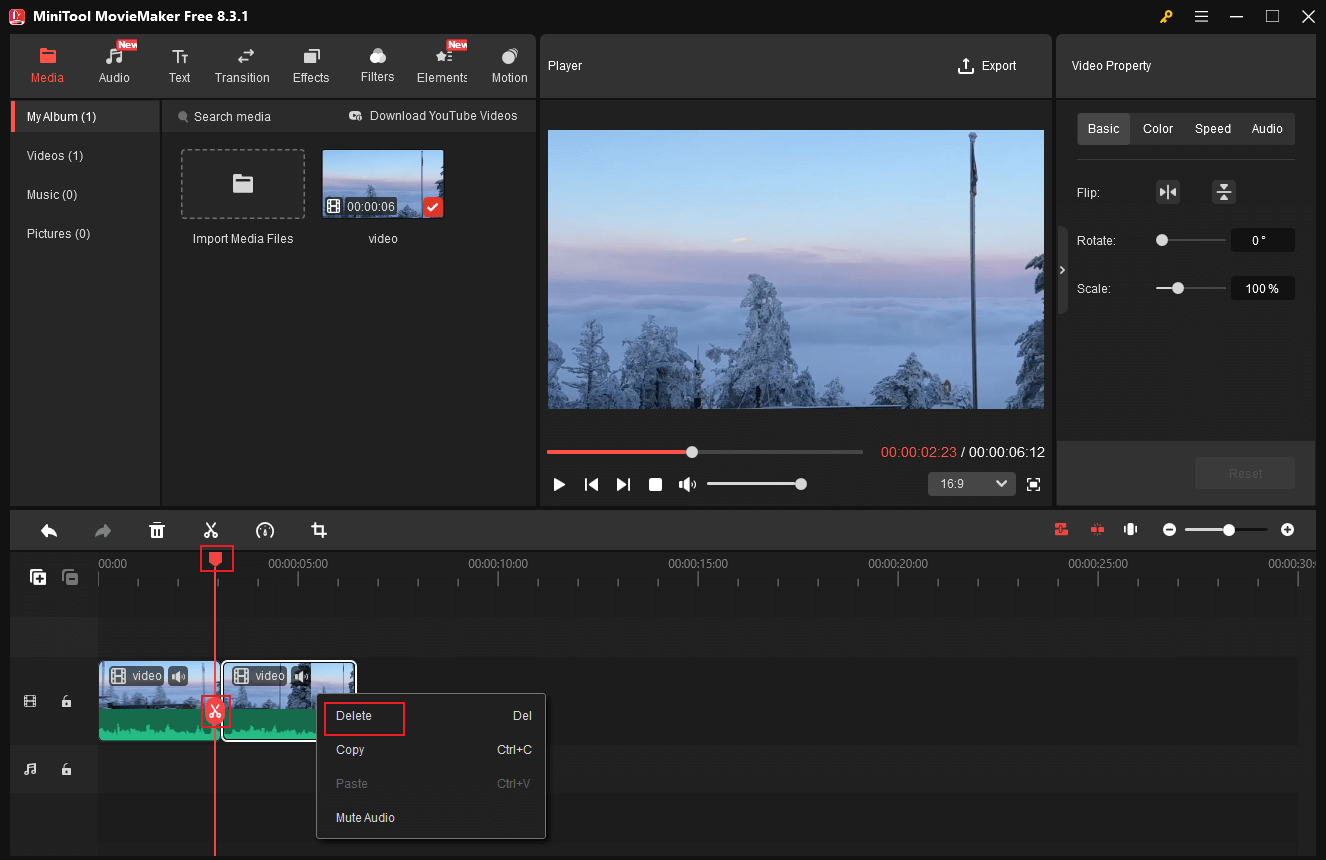Open the Filters library
Viewport: 1326px width, 860px height.
[x=377, y=64]
